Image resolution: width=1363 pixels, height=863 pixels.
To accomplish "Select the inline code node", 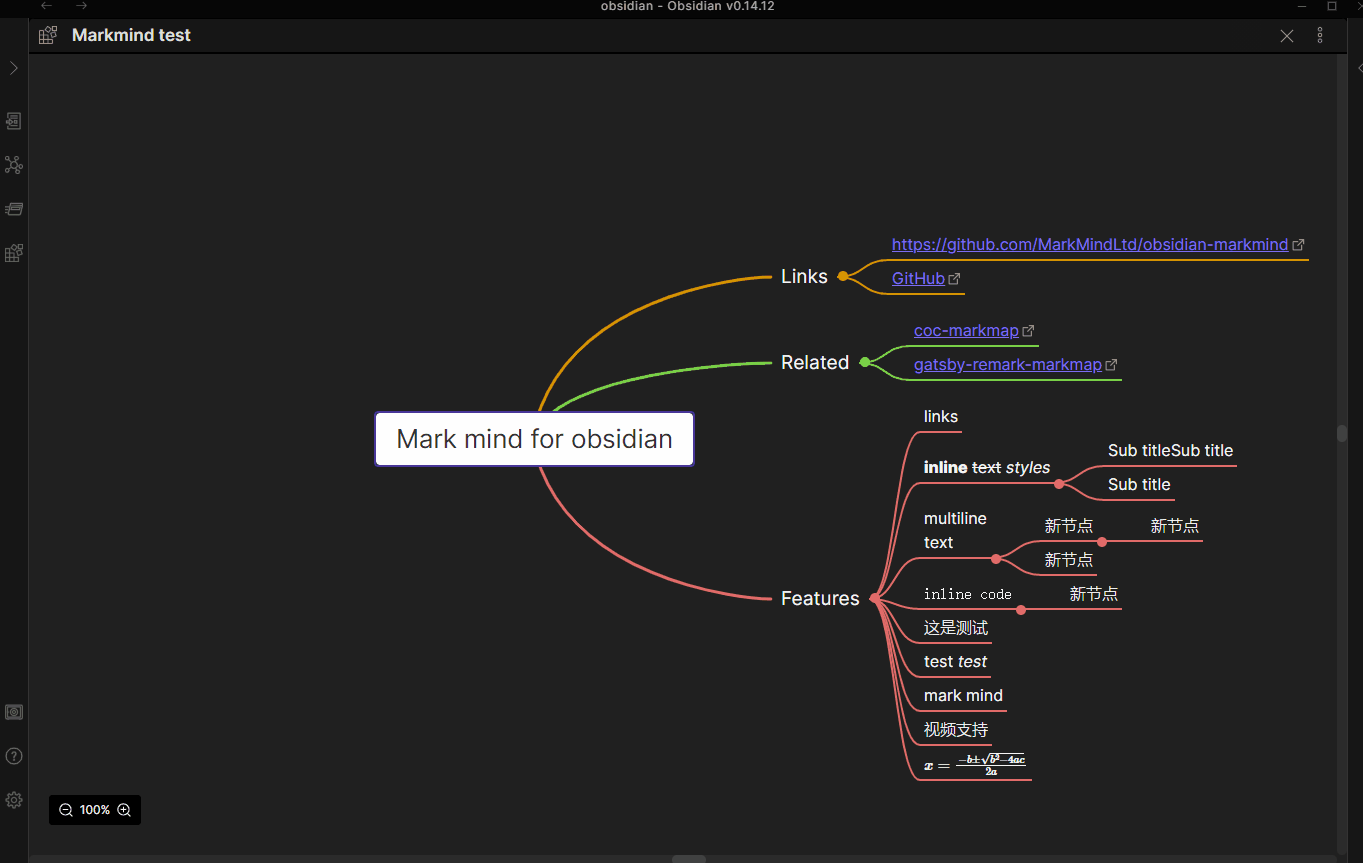I will [x=968, y=594].
